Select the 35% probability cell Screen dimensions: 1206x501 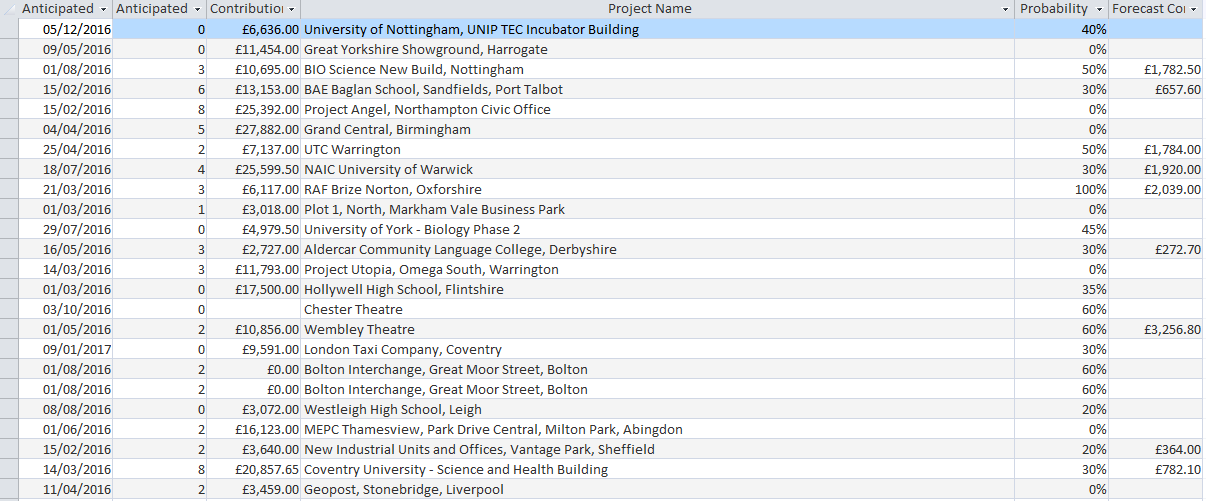tap(1062, 289)
